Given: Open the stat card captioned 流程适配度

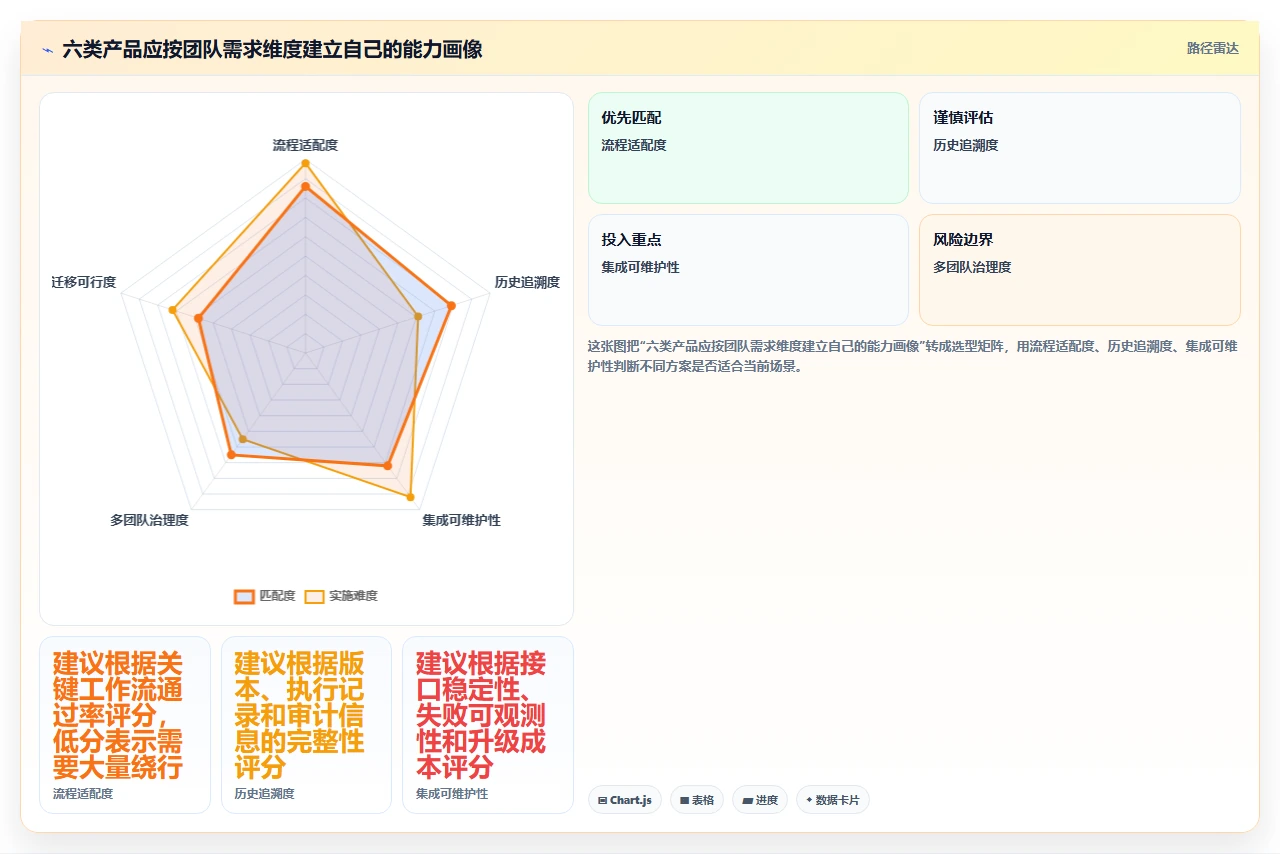Looking at the screenshot, I should (x=125, y=725).
